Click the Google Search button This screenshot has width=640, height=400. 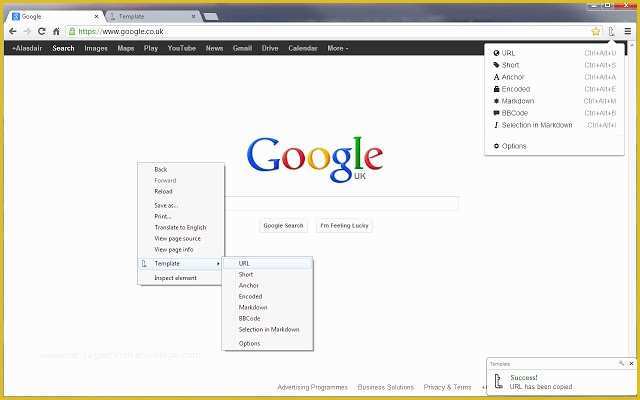coord(283,226)
